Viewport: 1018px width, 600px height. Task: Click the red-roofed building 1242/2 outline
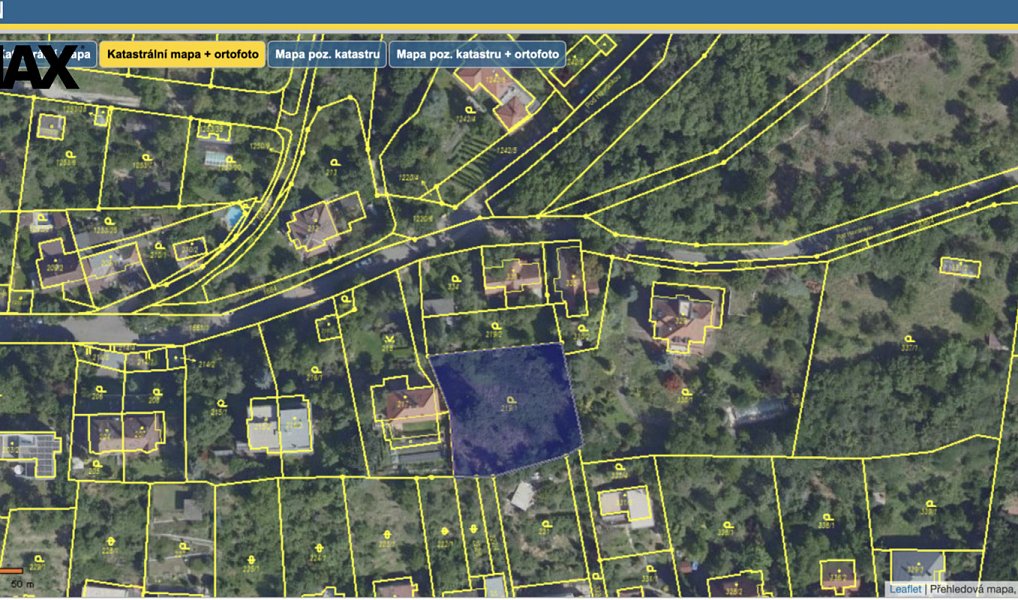497,96
